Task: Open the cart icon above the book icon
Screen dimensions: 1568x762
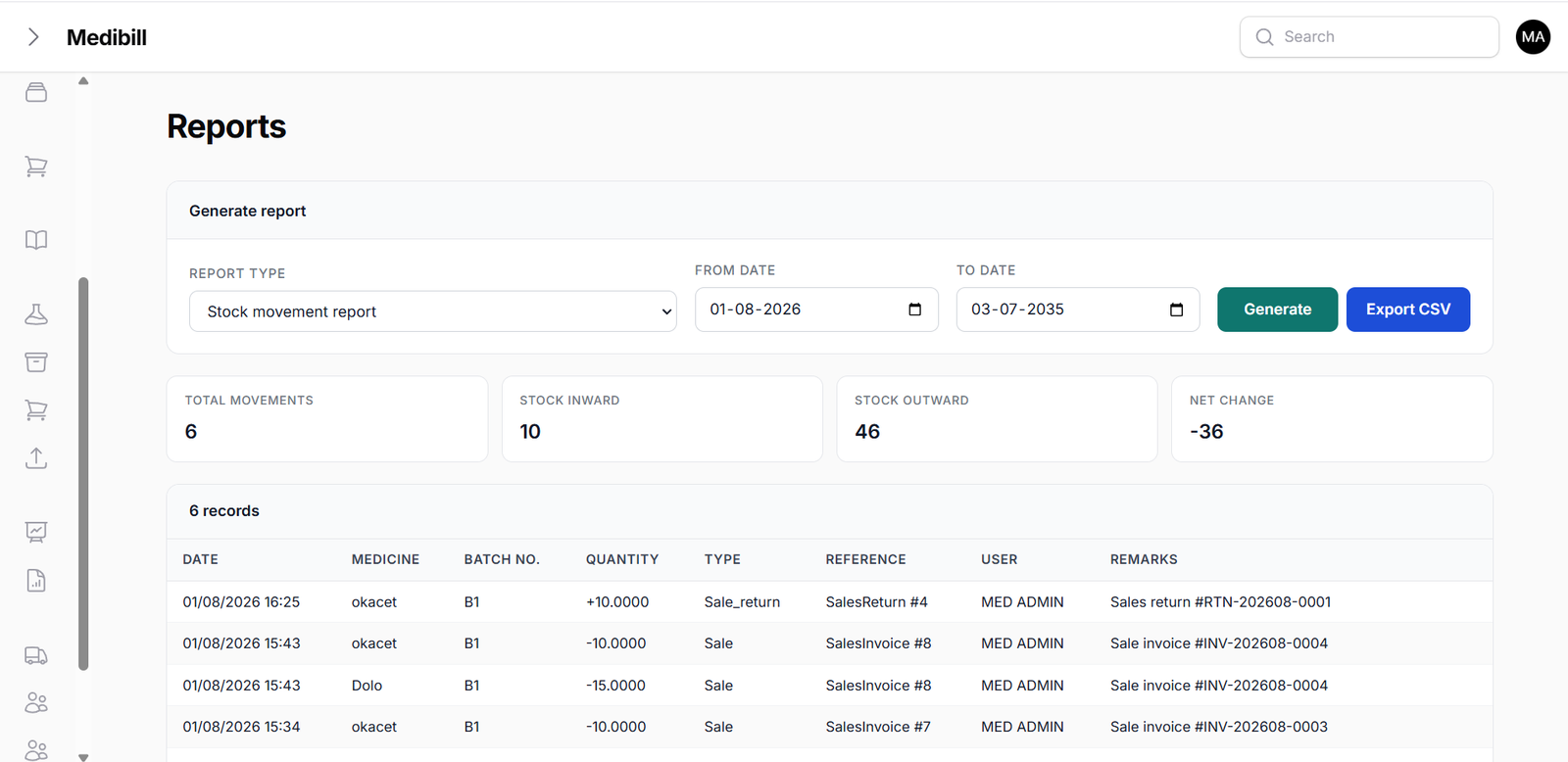Action: point(36,167)
